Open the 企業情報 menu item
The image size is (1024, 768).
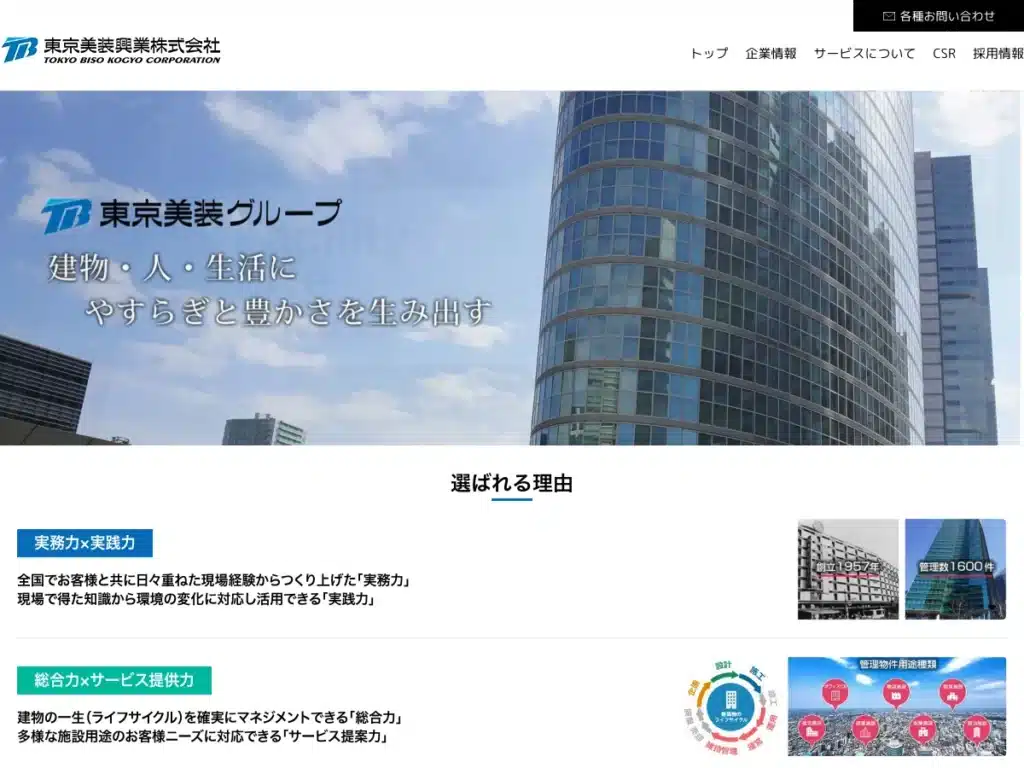771,54
